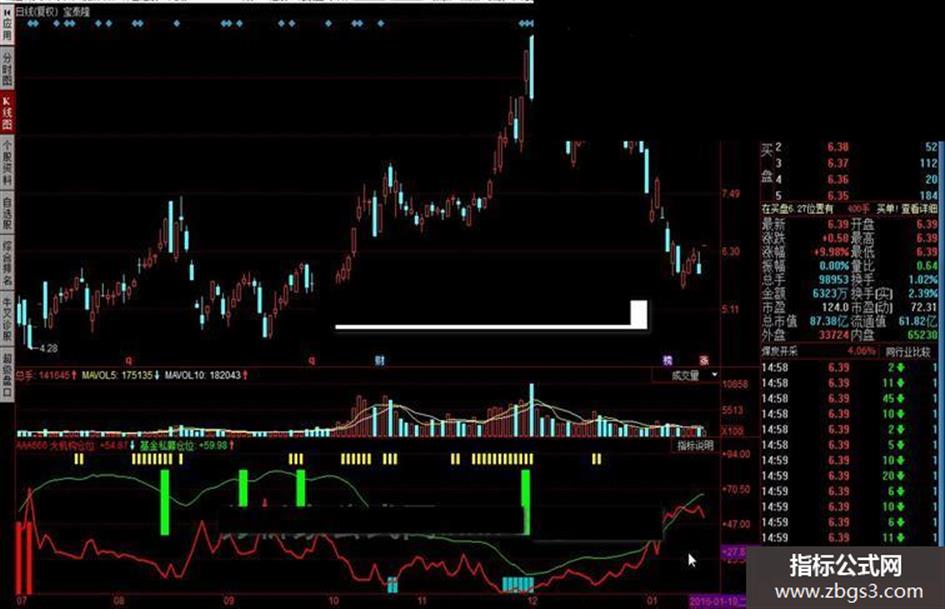
Task: Click the purple date label on timeline
Action: [717, 602]
